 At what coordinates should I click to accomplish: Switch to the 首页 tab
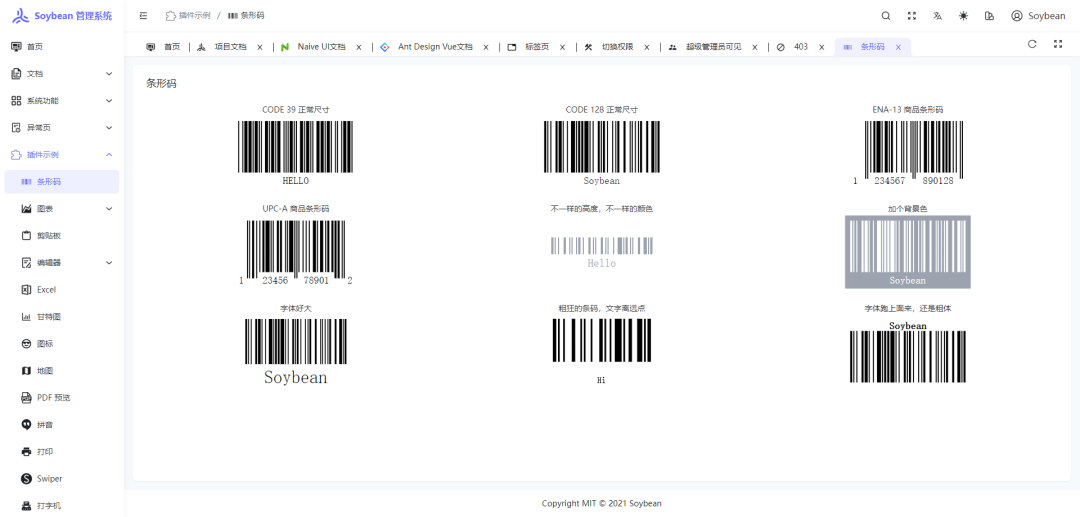click(163, 47)
